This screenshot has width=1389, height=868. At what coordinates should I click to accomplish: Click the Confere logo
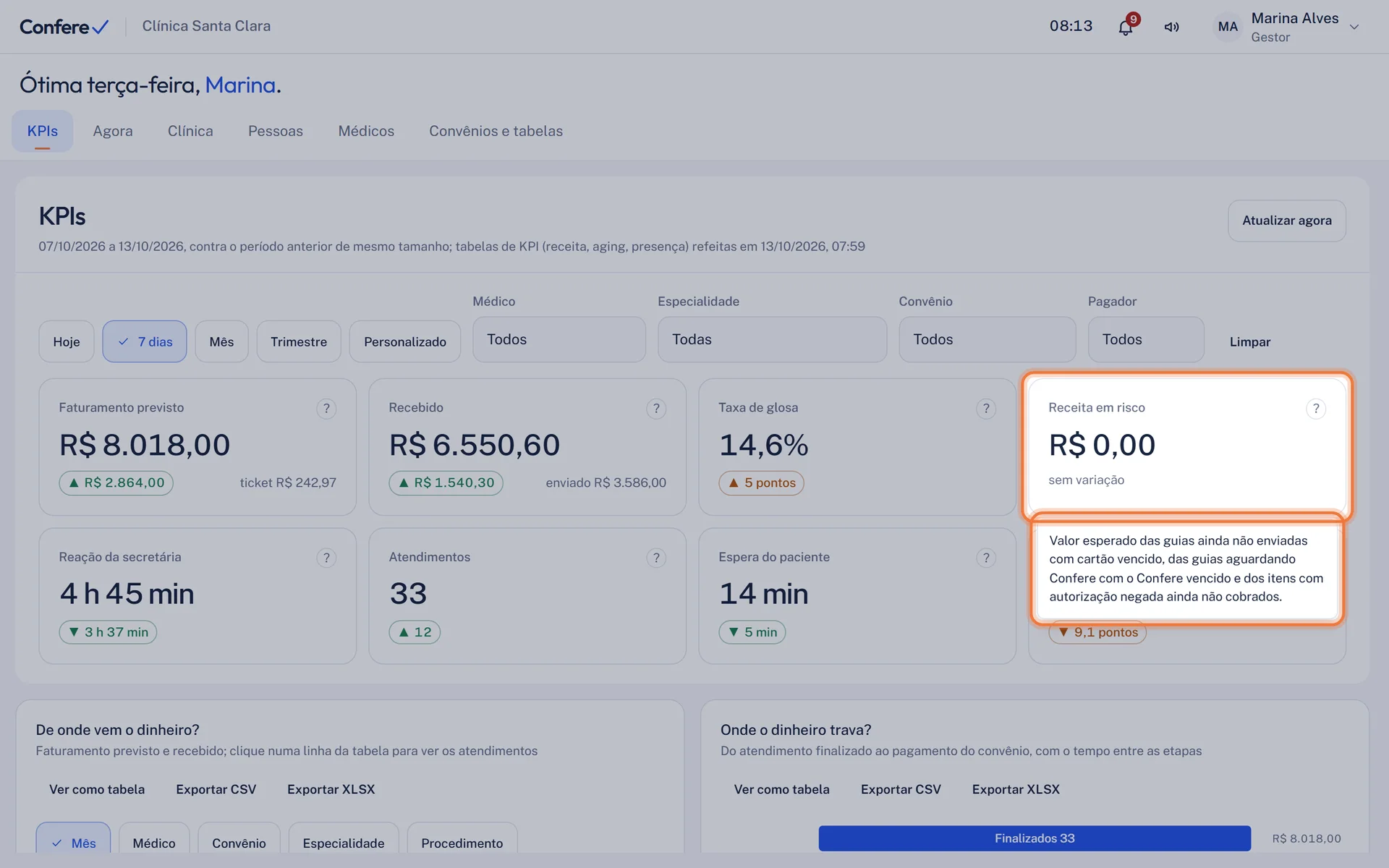pos(64,27)
